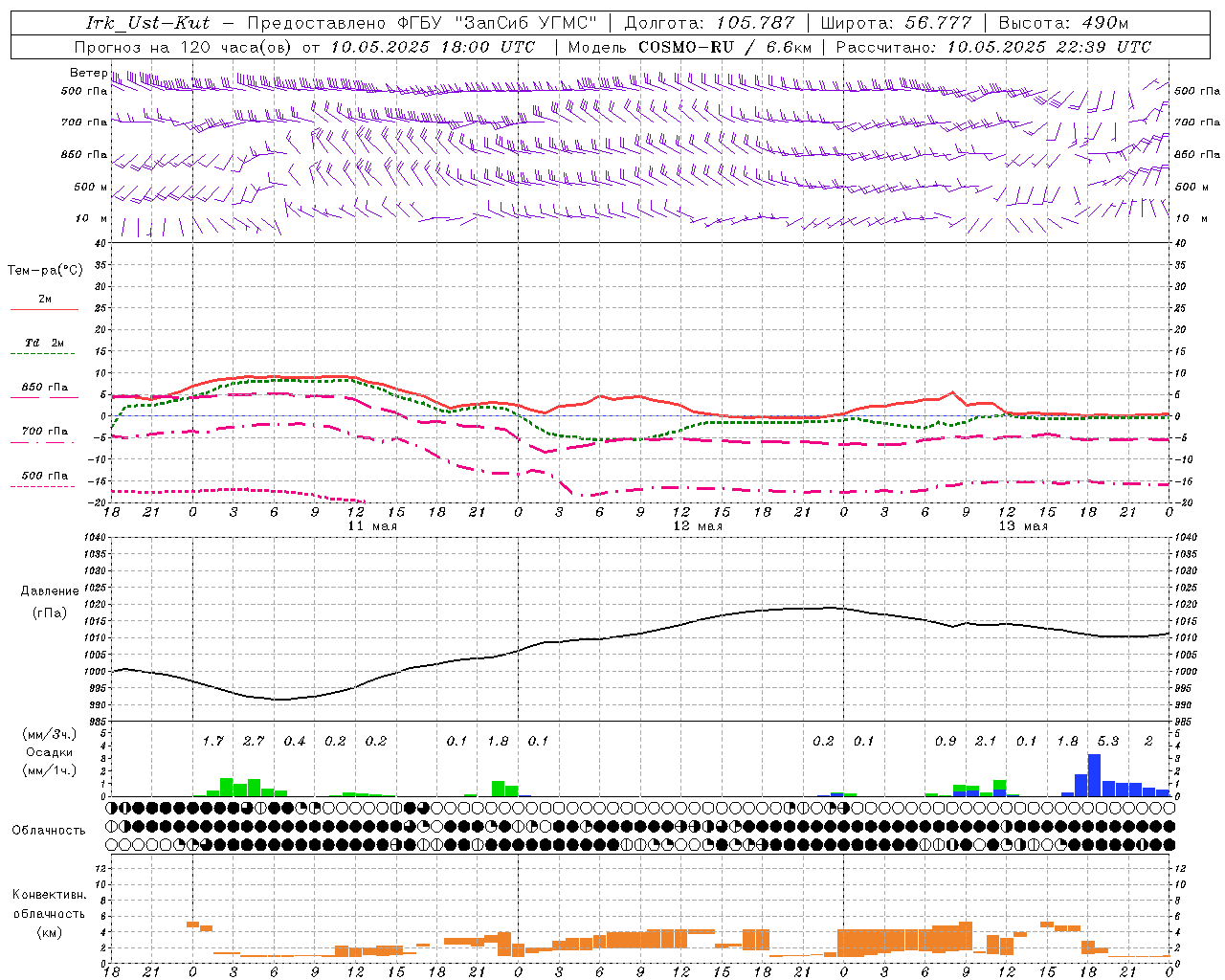Screen dimensions: 1225x980
Task: Select the precipitation amount "2.1"
Action: coord(986,741)
